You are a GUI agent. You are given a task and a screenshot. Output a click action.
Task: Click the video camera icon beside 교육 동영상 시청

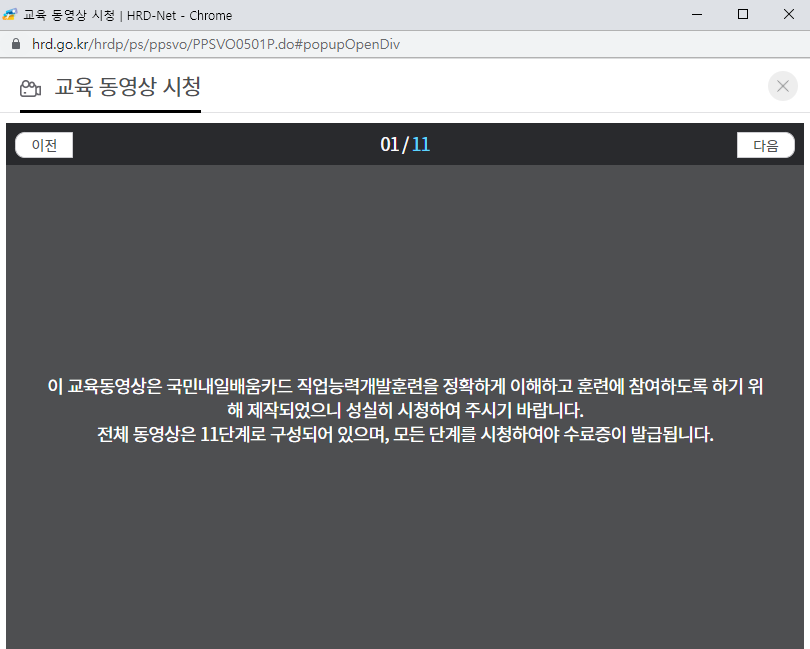click(x=30, y=88)
